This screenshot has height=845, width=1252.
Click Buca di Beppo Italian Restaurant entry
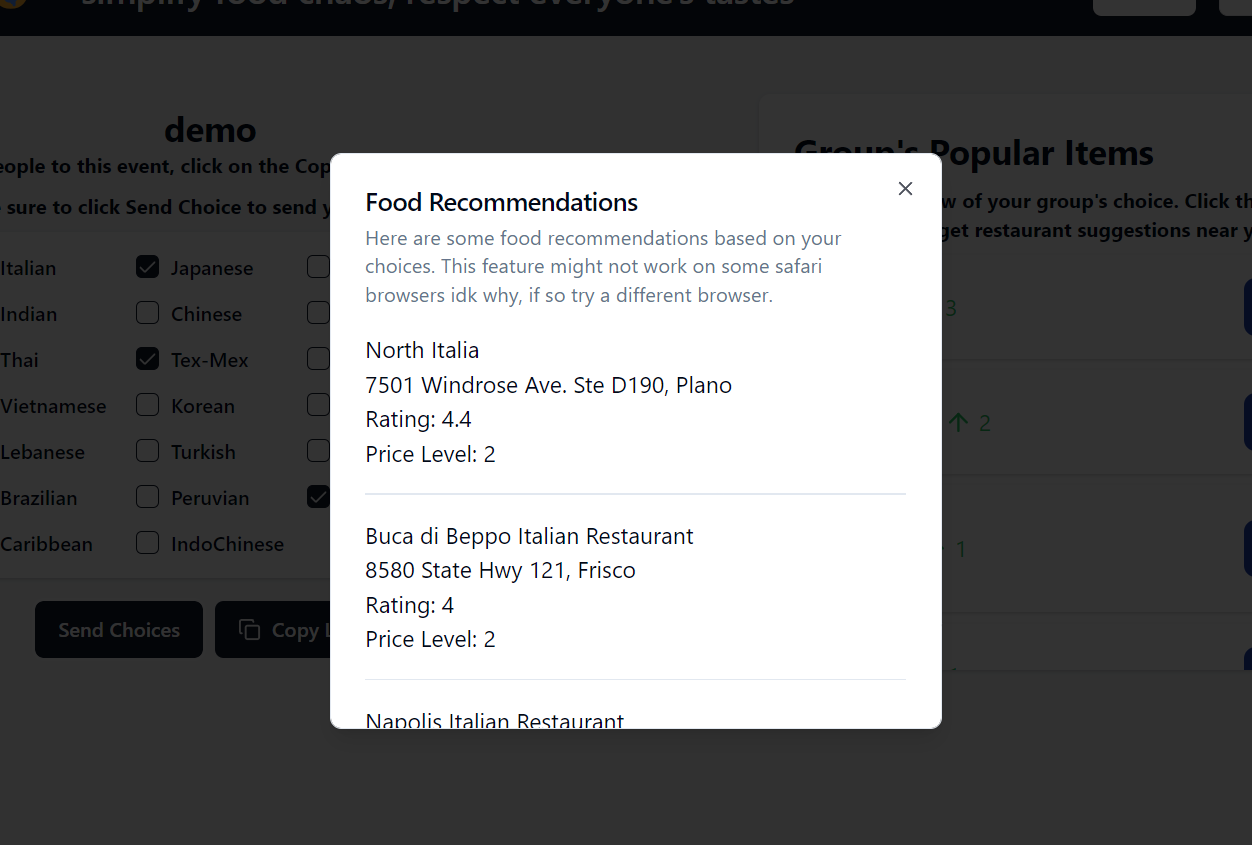(x=529, y=536)
